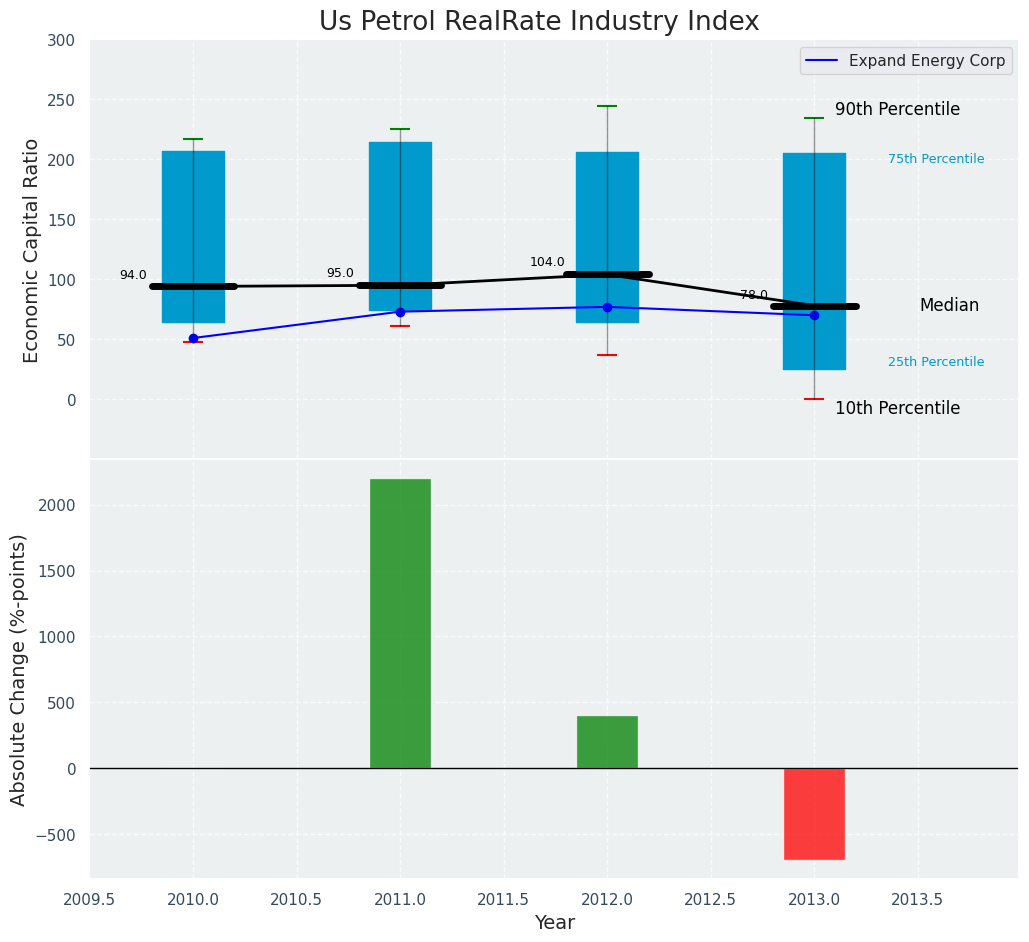This screenshot has width=1029, height=942.
Task: Select the 10th Percentile annotation text
Action: [x=897, y=408]
